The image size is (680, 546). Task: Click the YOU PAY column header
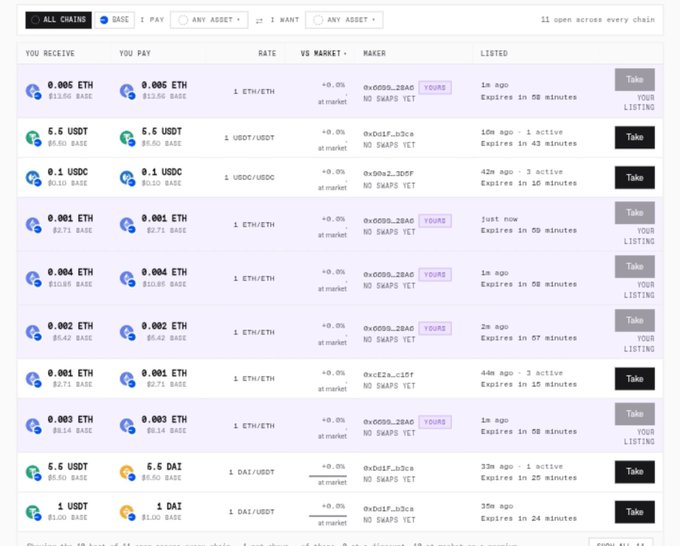click(135, 53)
